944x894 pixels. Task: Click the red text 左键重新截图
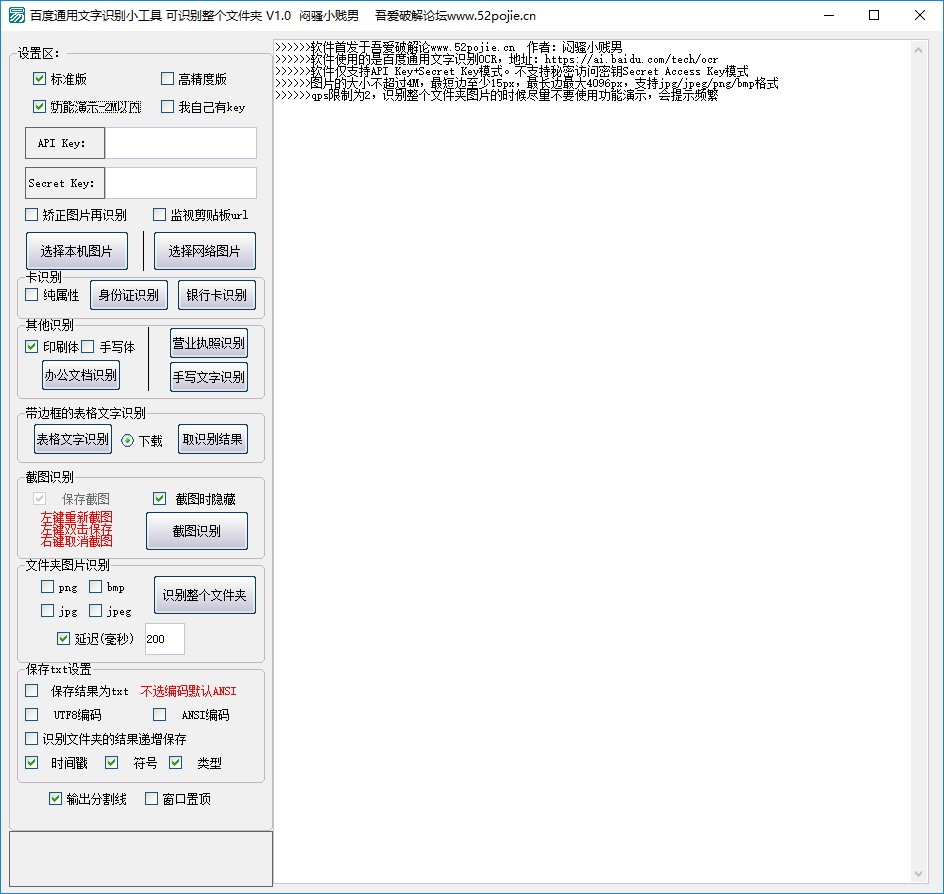(x=76, y=517)
